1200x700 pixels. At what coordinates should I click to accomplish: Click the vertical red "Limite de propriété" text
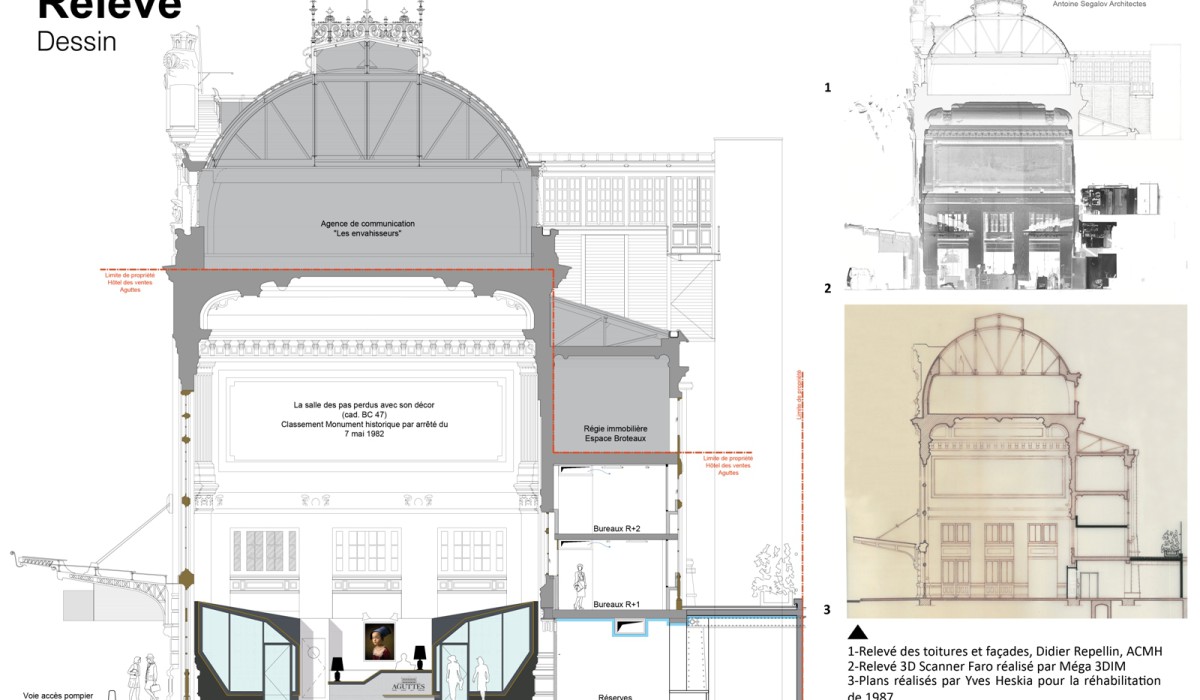[799, 394]
